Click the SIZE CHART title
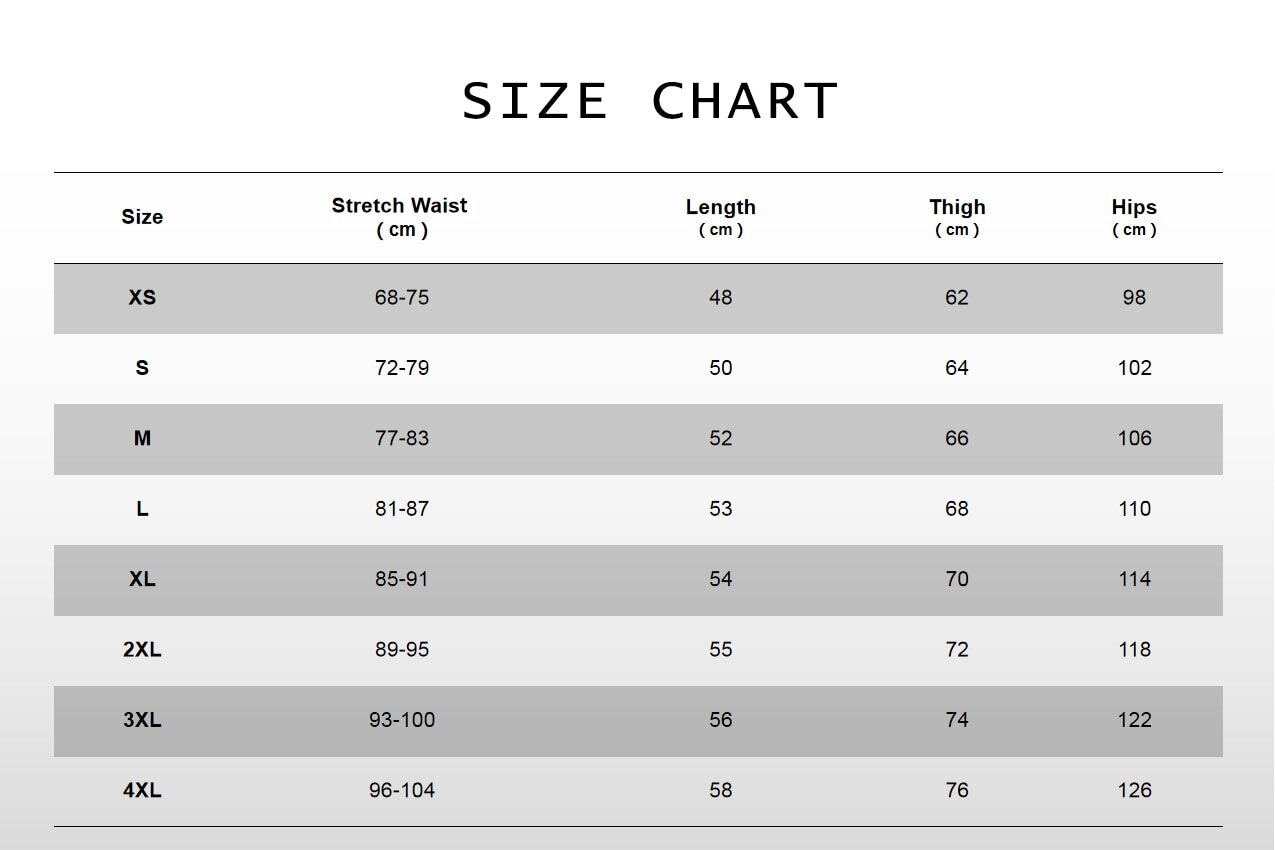This screenshot has width=1275, height=850. coord(650,101)
